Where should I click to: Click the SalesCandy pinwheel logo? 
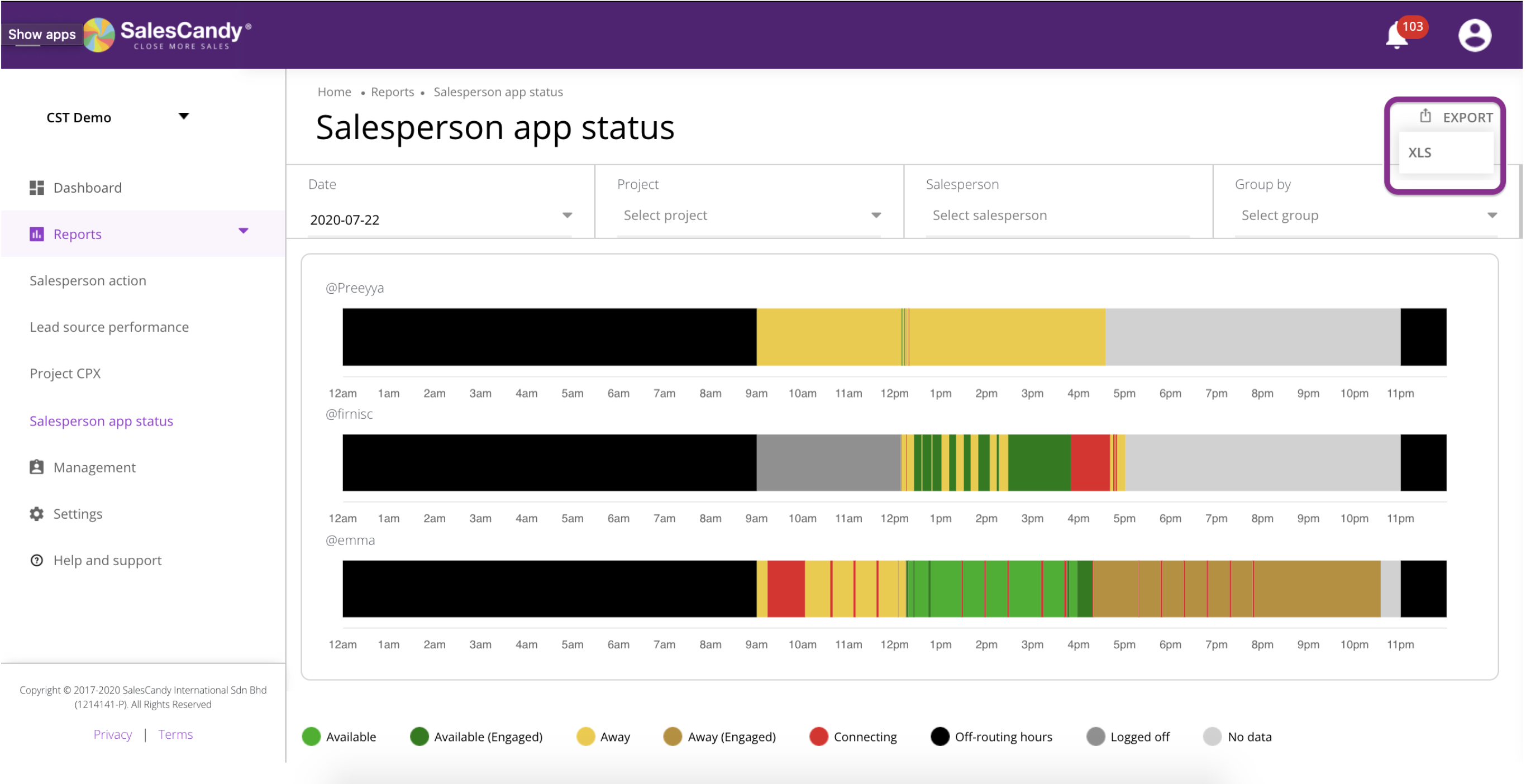click(x=98, y=35)
